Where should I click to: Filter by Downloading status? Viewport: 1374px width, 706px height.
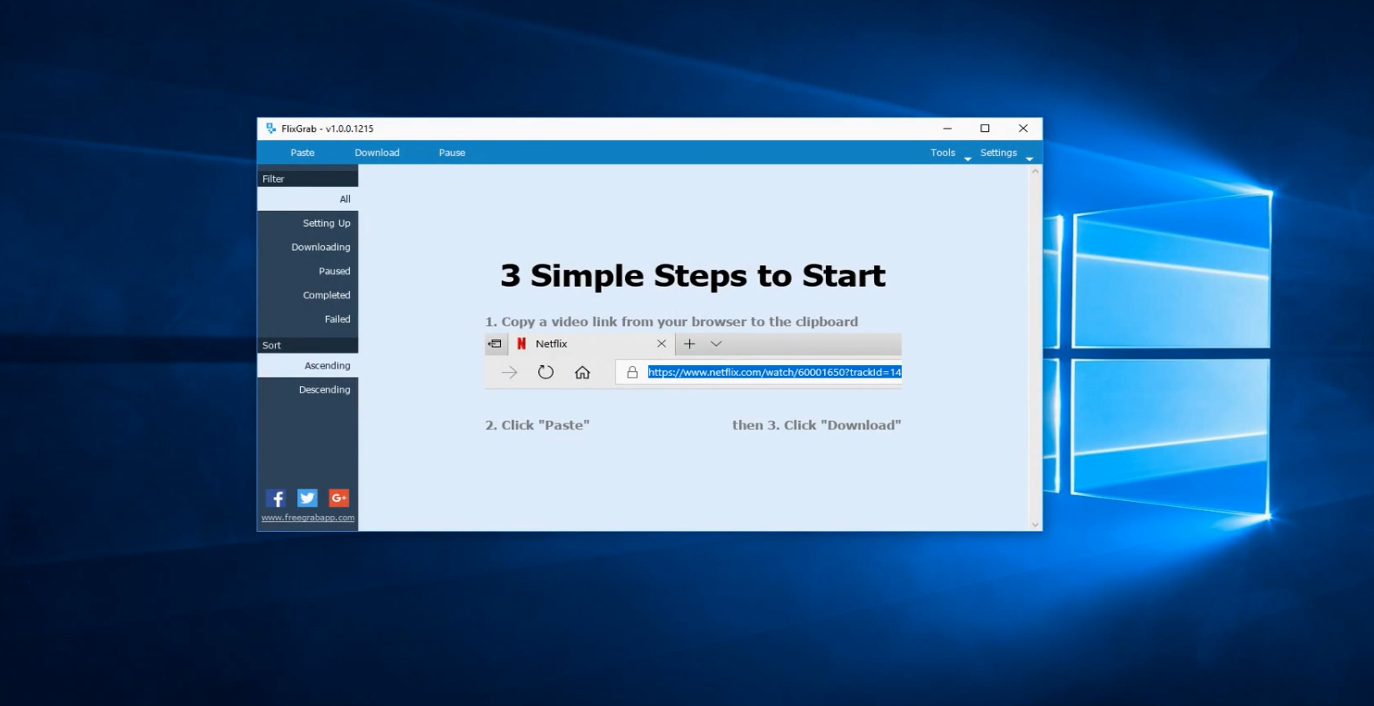pos(308,247)
